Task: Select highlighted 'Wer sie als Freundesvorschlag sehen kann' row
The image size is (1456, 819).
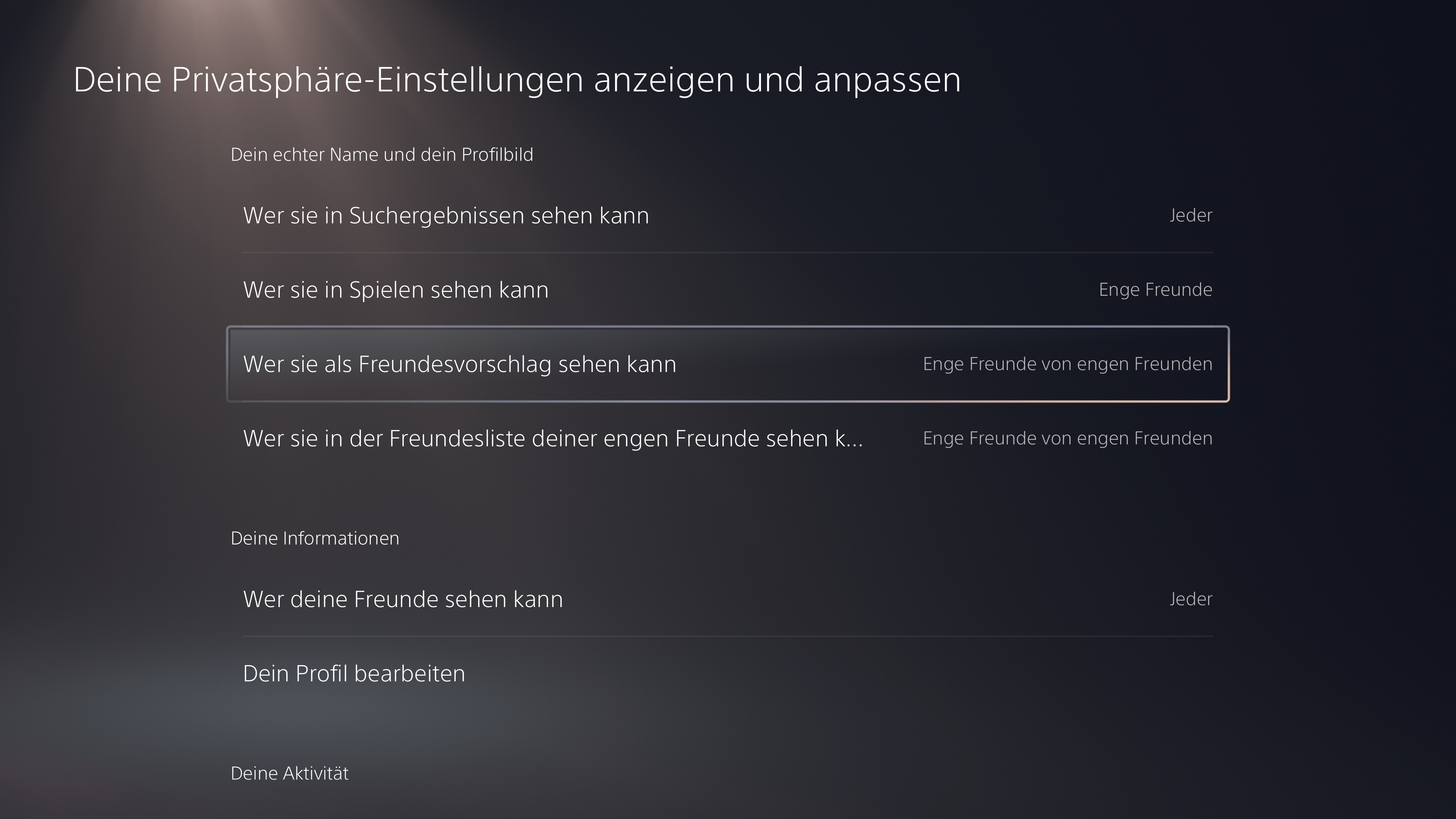Action: (x=728, y=364)
